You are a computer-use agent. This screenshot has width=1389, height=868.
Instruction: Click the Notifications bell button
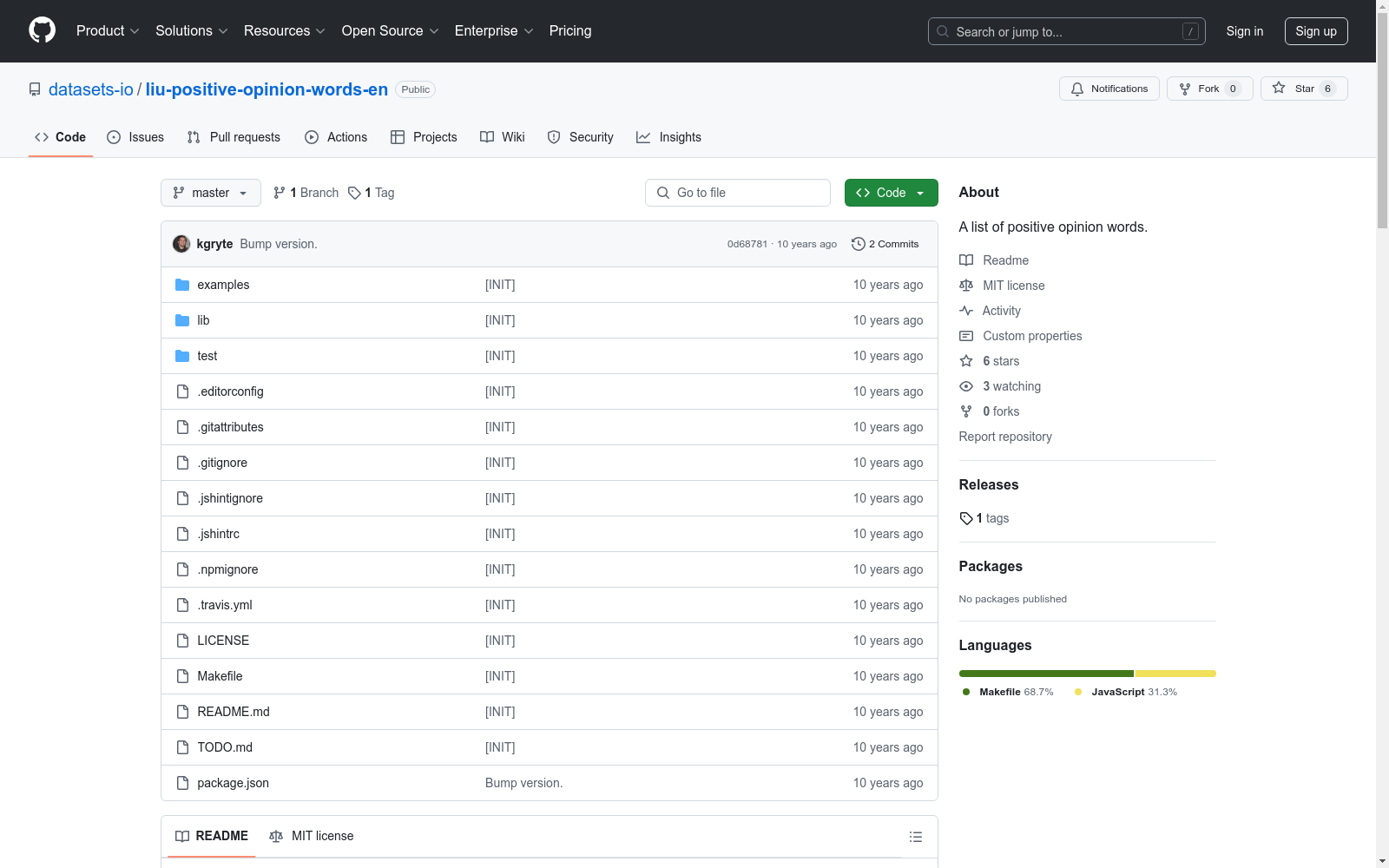(1109, 89)
